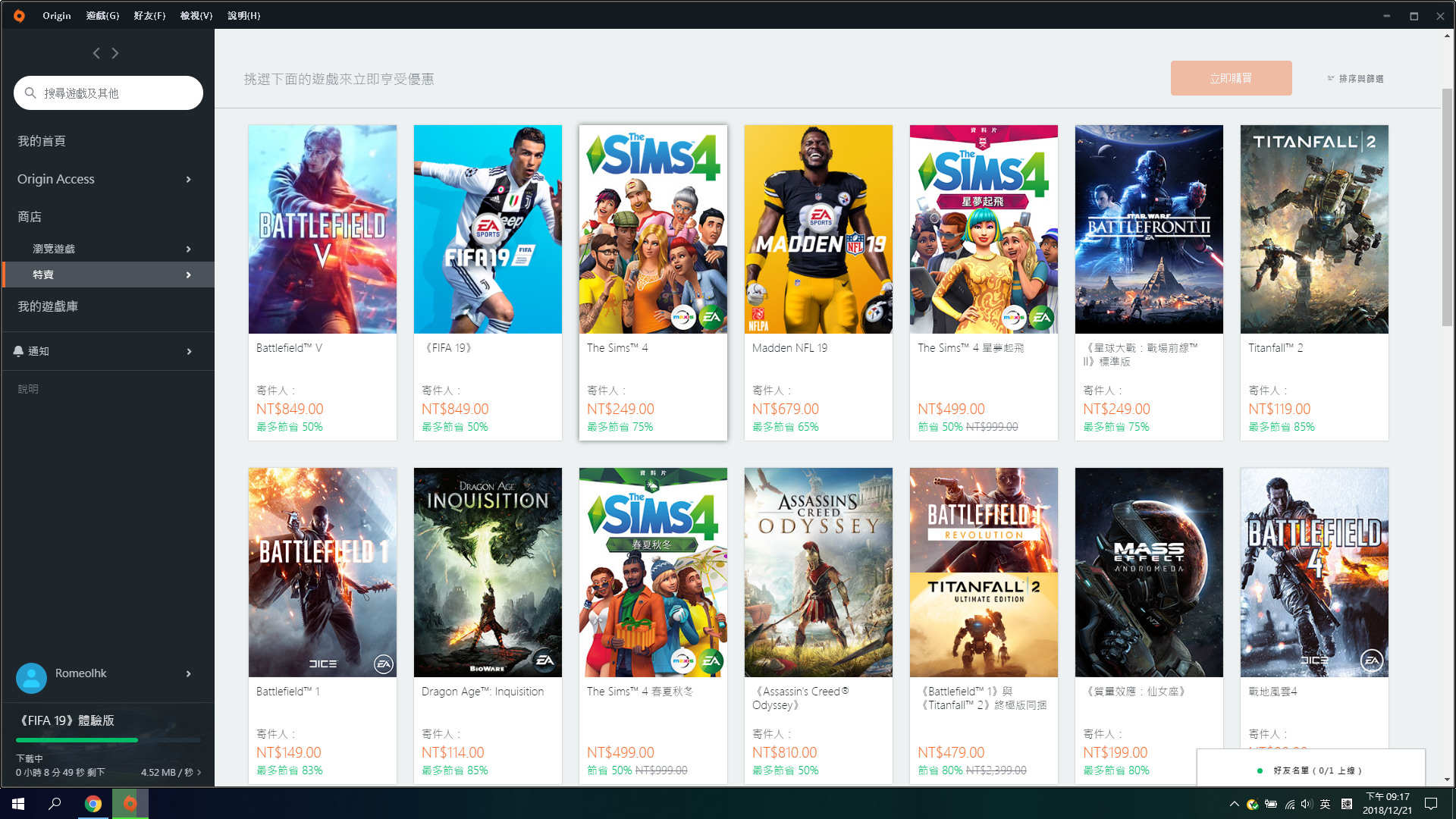This screenshot has width=1456, height=819.
Task: Click the notification bell icon
Action: click(18, 351)
